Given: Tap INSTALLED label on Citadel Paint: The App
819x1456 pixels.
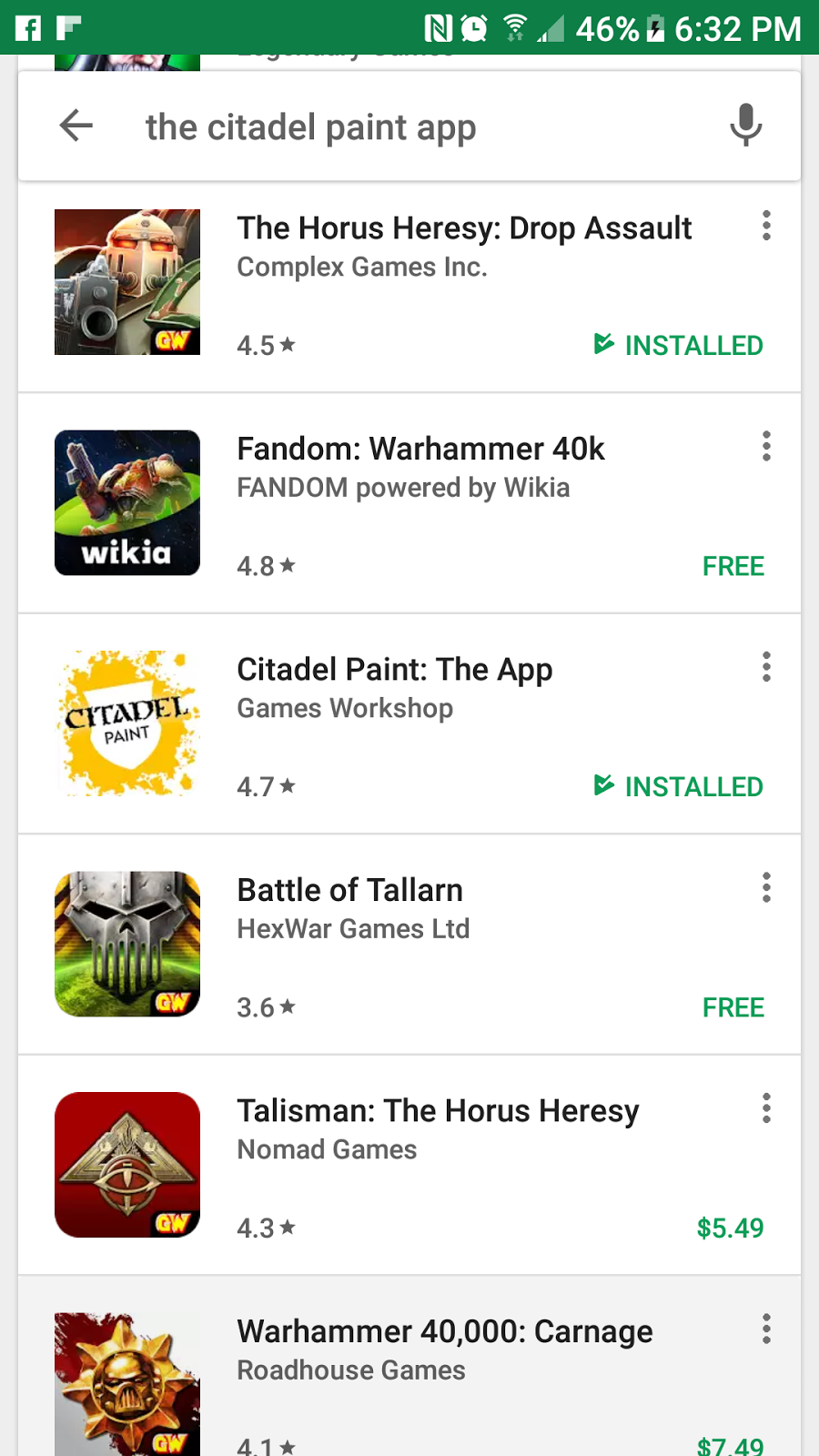Looking at the screenshot, I should pyautogui.click(x=679, y=786).
